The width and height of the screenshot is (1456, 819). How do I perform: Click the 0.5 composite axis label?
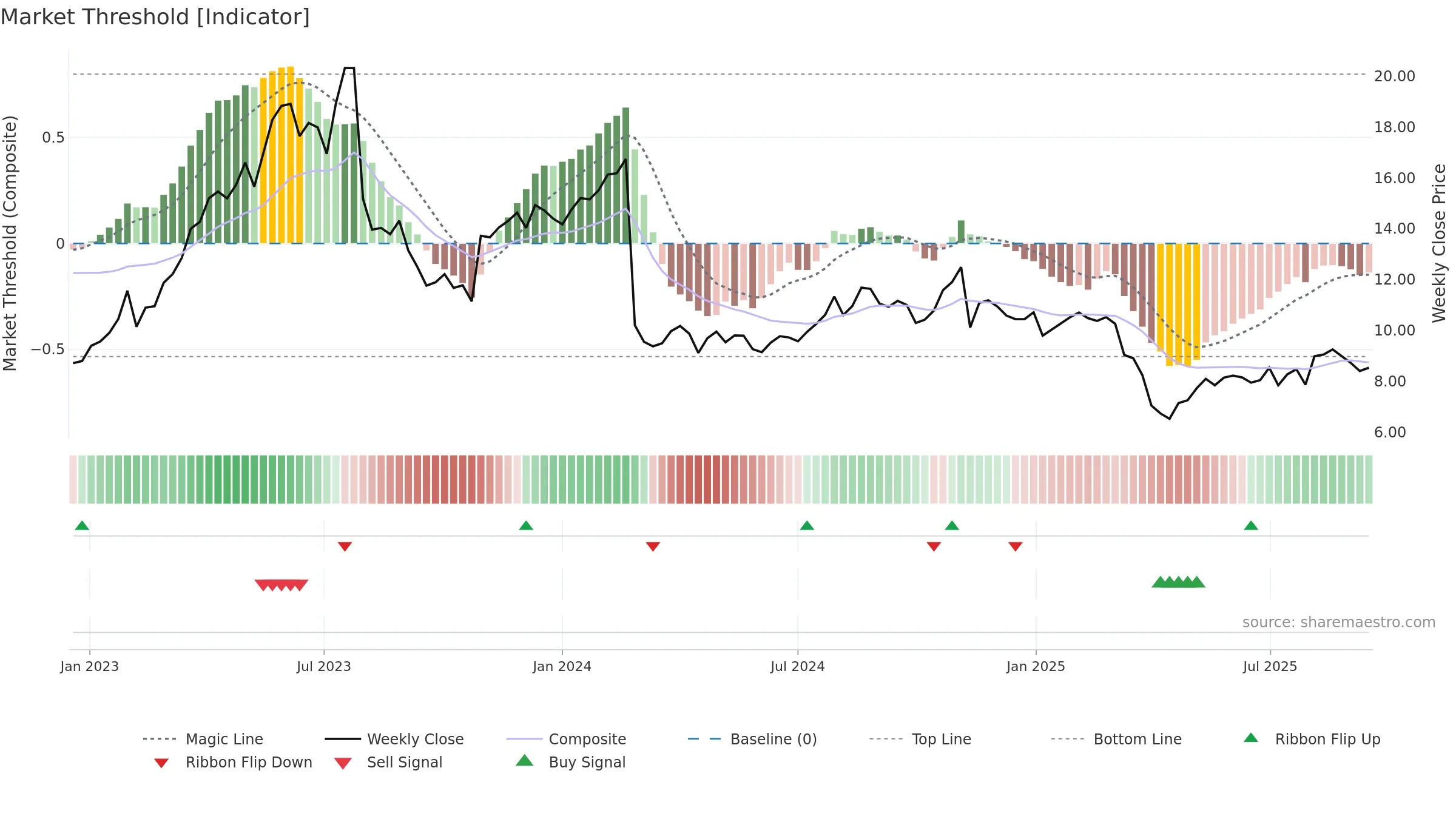53,138
